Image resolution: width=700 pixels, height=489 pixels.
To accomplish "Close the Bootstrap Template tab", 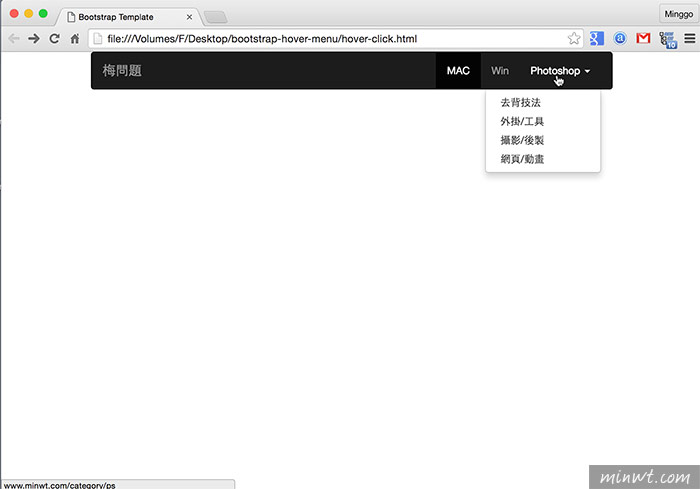I will point(189,17).
